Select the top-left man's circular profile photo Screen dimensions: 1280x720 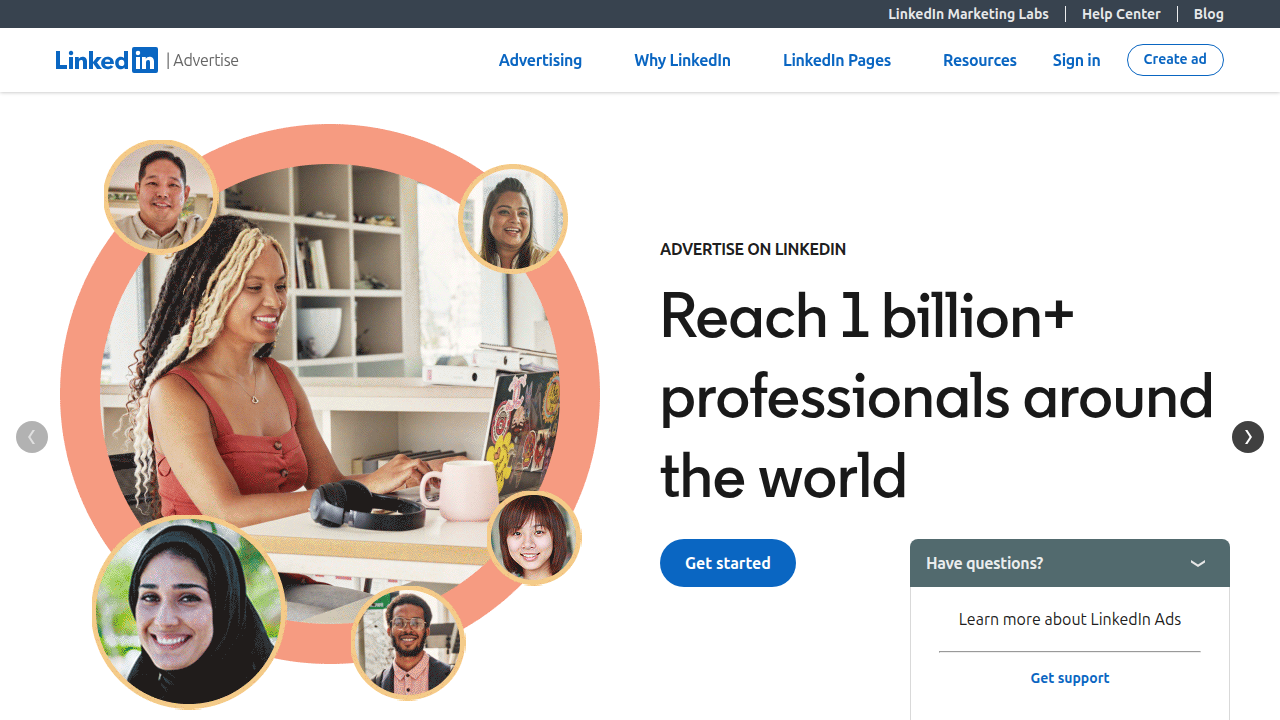[x=161, y=196]
